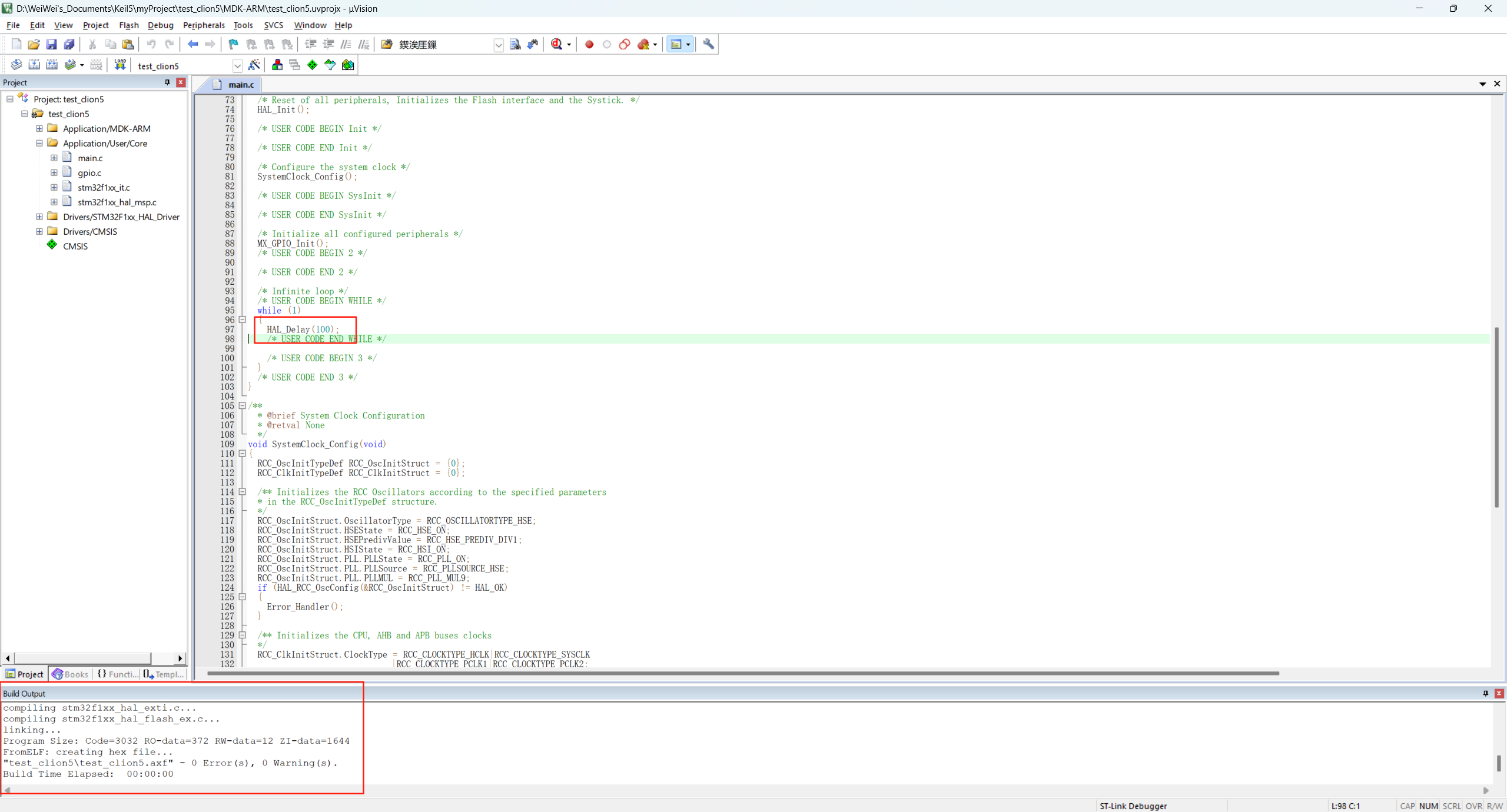1507x812 pixels.
Task: Download code to target flash with LOAD
Action: 119,65
